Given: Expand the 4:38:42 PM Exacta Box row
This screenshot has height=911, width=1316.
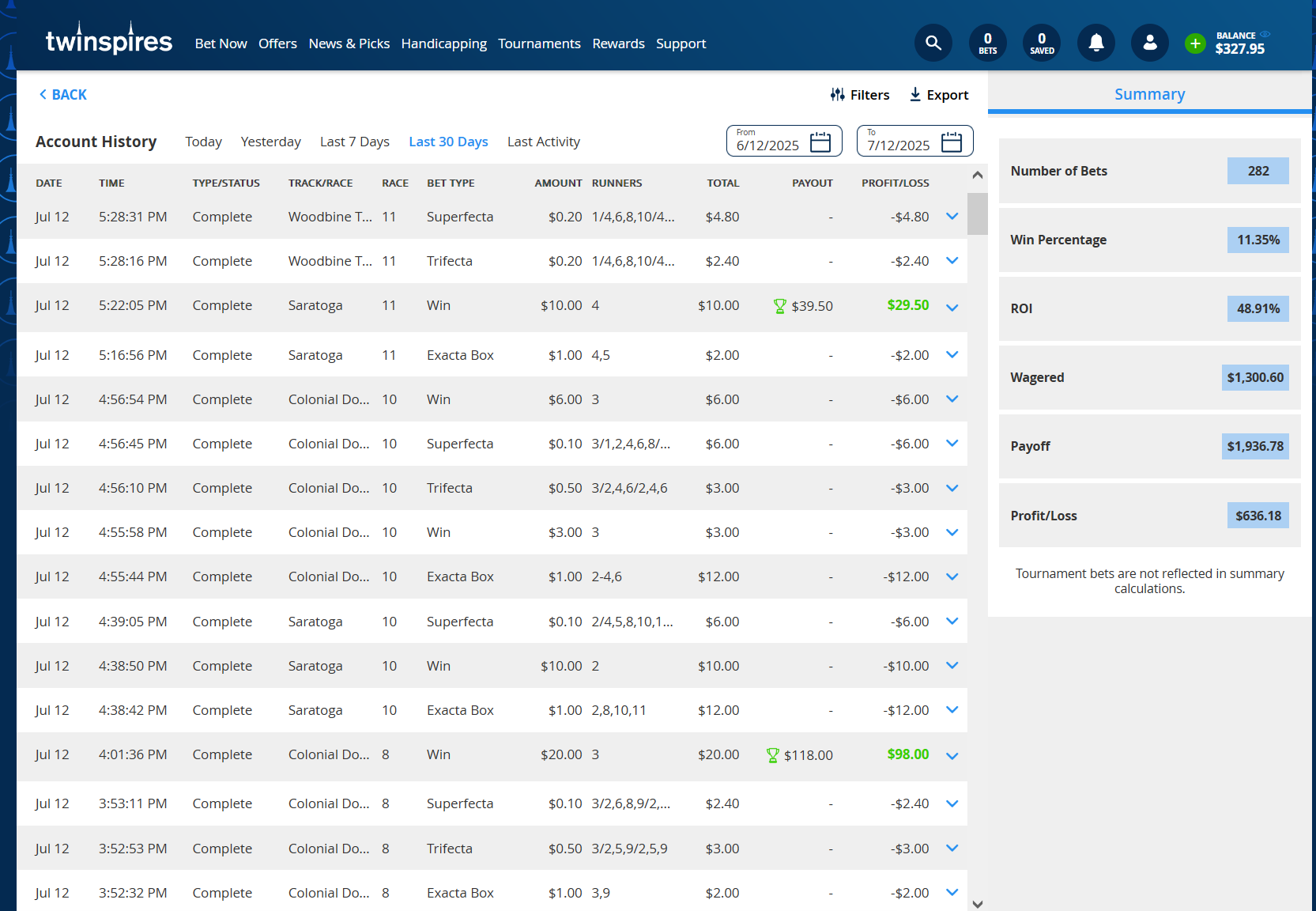Looking at the screenshot, I should [x=952, y=710].
